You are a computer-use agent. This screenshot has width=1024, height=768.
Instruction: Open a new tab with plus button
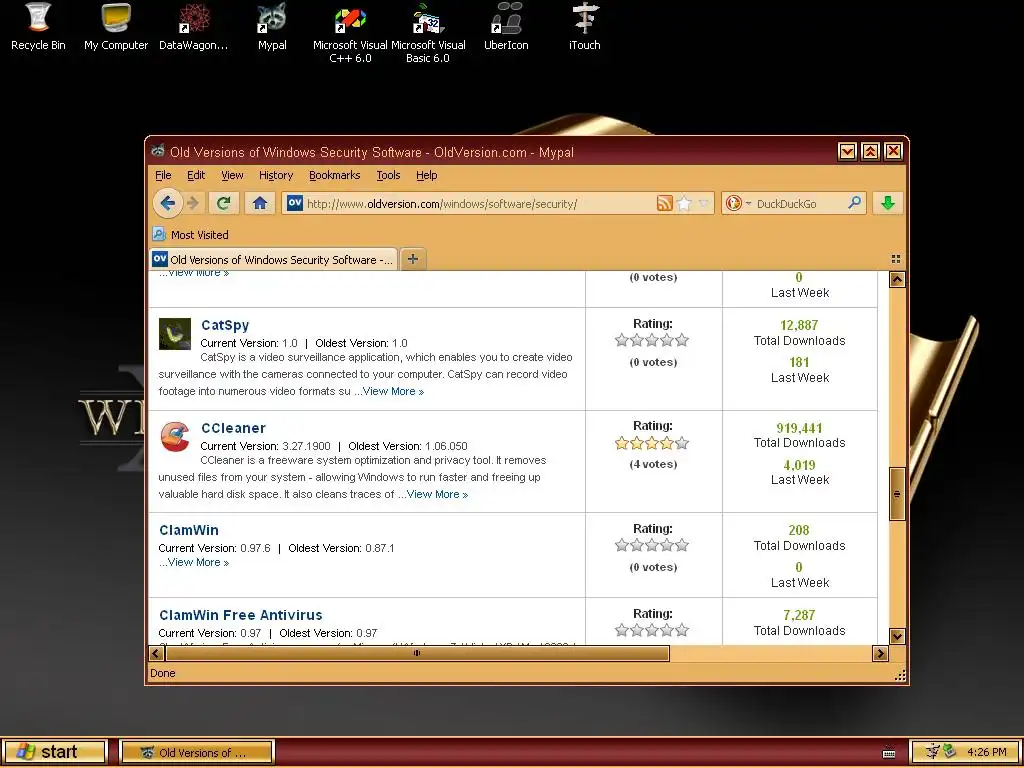(413, 259)
